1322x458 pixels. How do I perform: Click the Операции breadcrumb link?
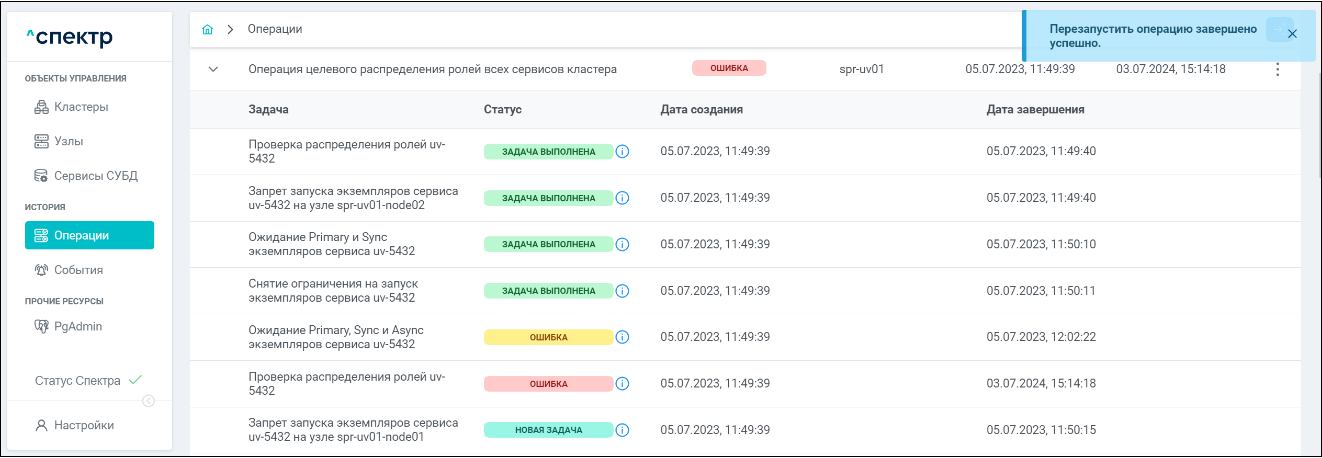[x=275, y=30]
